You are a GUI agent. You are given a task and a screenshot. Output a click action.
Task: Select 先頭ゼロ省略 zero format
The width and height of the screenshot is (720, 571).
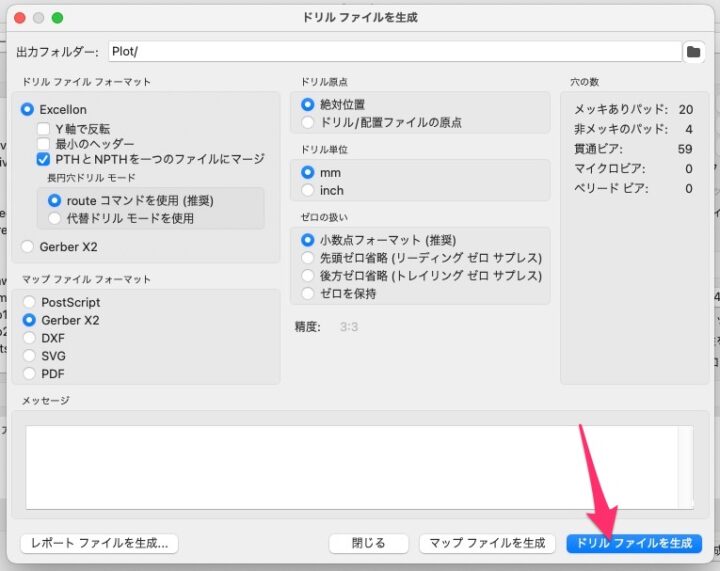(308, 257)
